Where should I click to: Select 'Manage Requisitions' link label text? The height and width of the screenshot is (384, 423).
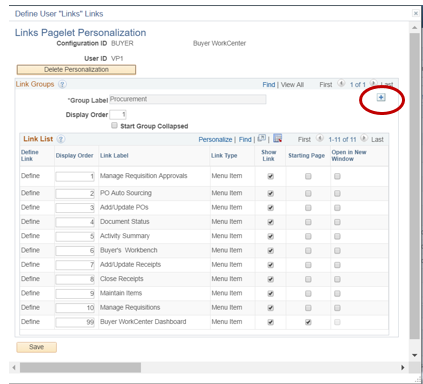[x=130, y=307]
